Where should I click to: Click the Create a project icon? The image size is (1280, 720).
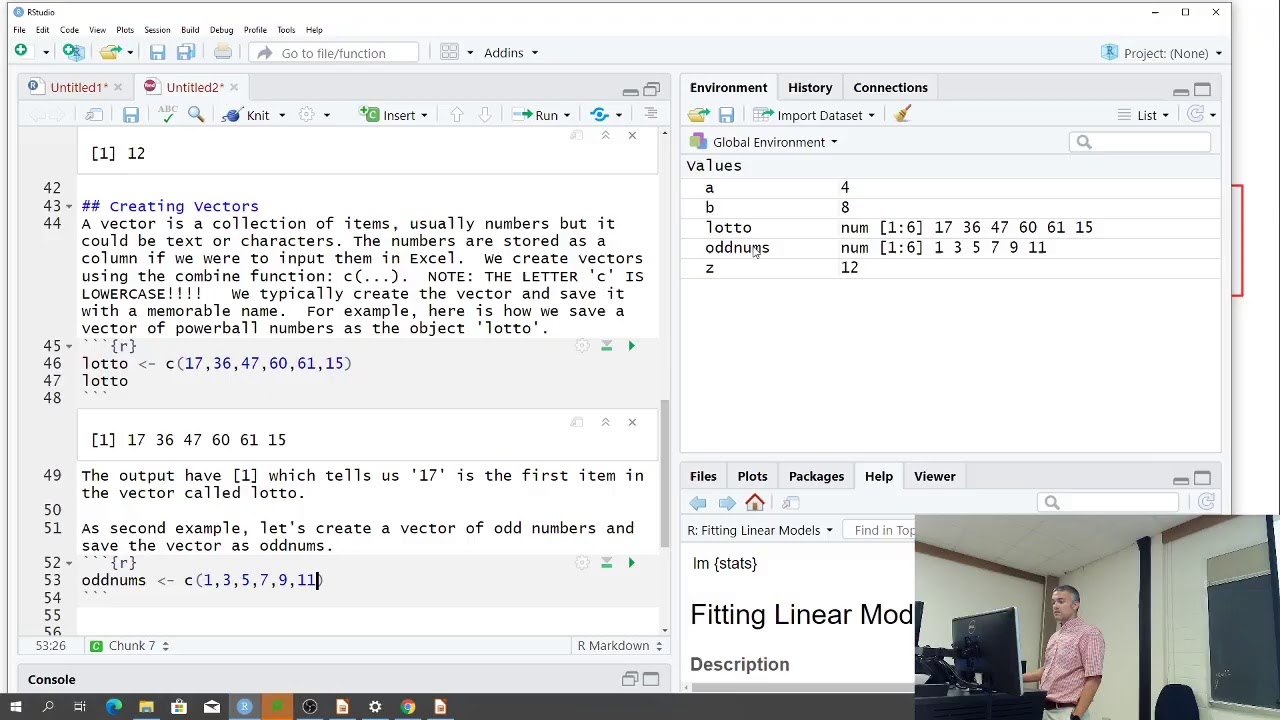click(73, 52)
